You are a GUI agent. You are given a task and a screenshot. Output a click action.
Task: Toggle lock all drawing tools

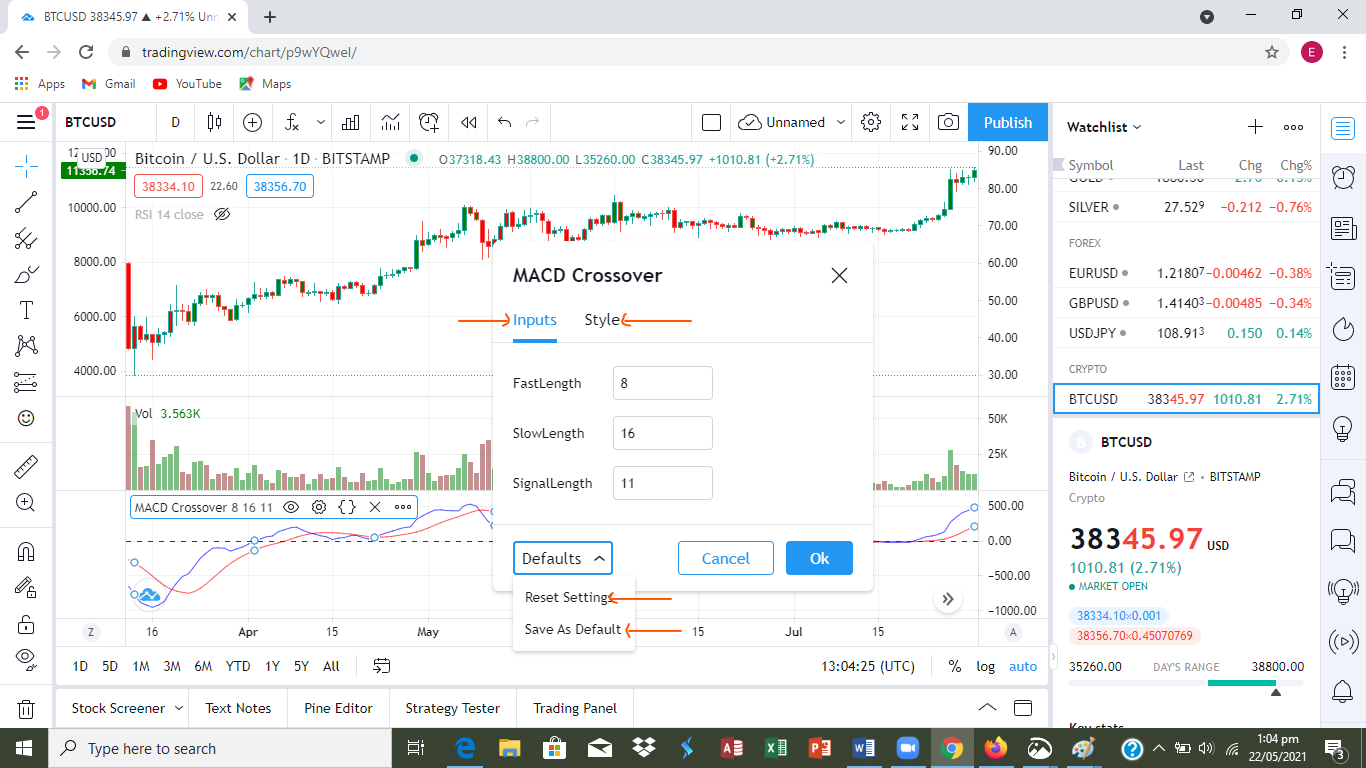pos(26,624)
